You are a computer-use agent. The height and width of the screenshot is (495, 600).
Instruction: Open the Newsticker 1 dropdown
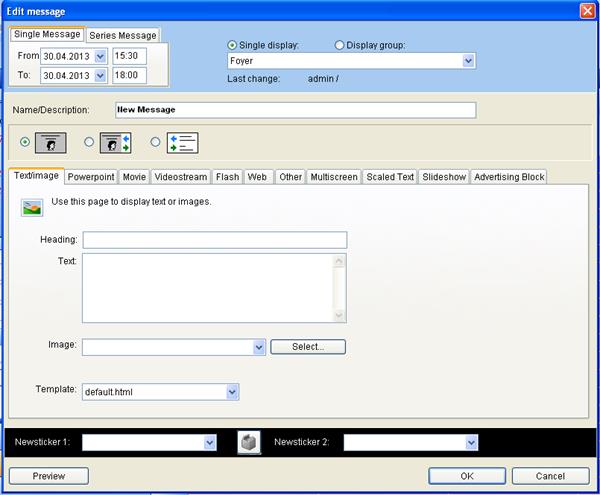click(x=210, y=442)
